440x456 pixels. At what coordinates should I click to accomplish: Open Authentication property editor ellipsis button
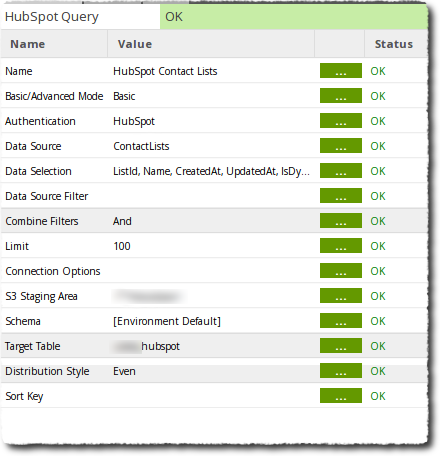[341, 121]
